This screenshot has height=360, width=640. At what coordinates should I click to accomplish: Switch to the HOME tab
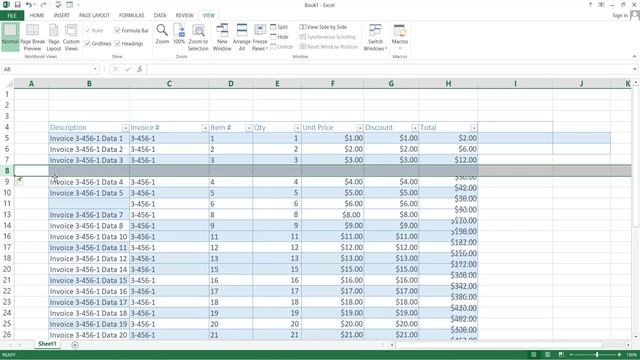[x=37, y=16]
